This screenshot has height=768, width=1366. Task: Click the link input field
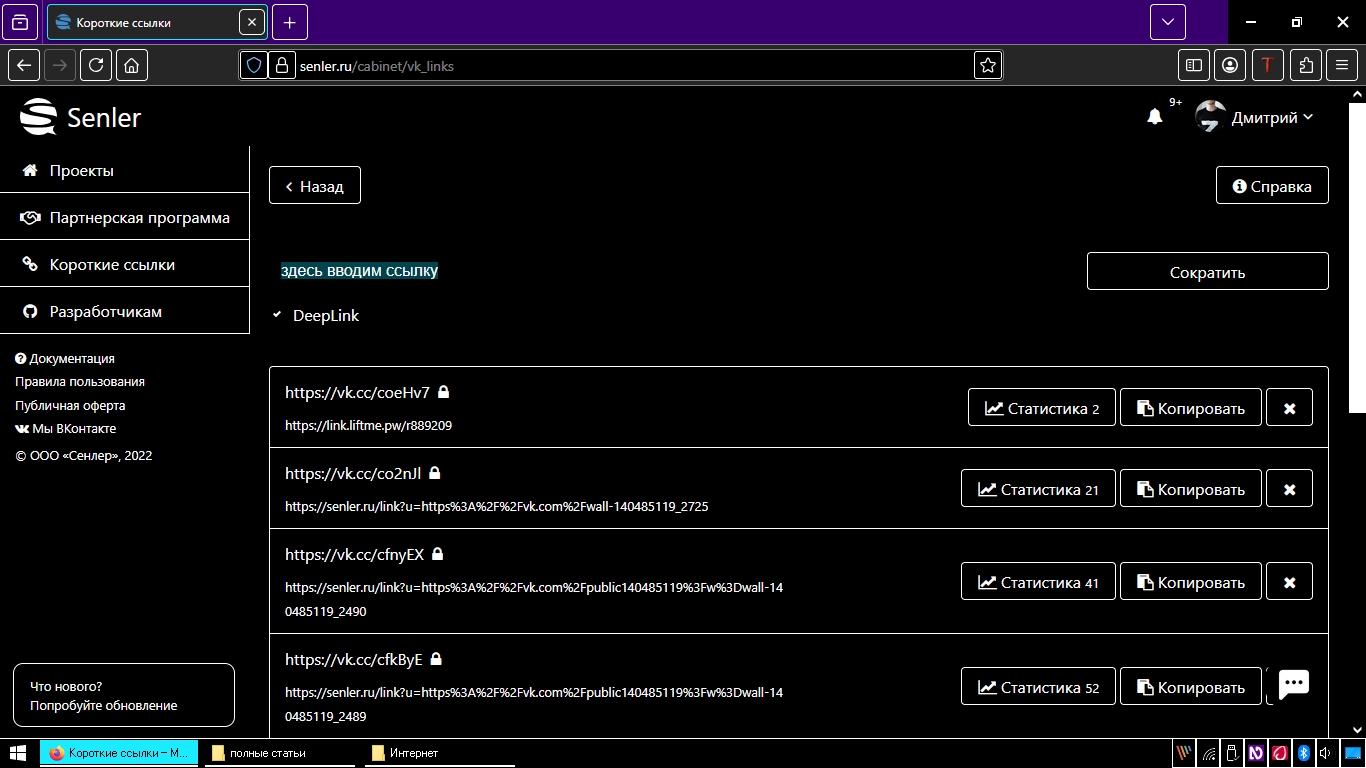[x=670, y=271]
